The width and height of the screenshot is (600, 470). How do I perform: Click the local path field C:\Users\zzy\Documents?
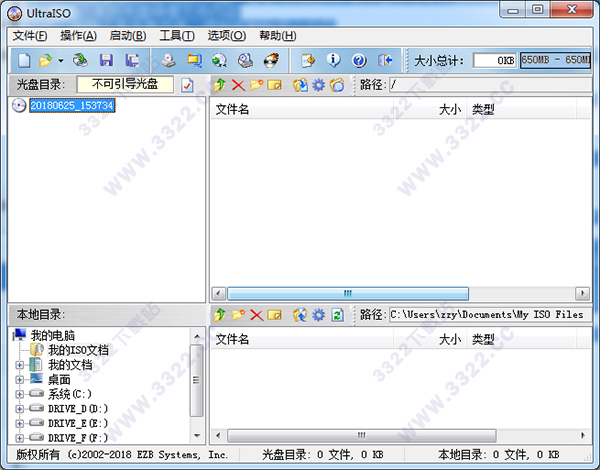[x=491, y=315]
